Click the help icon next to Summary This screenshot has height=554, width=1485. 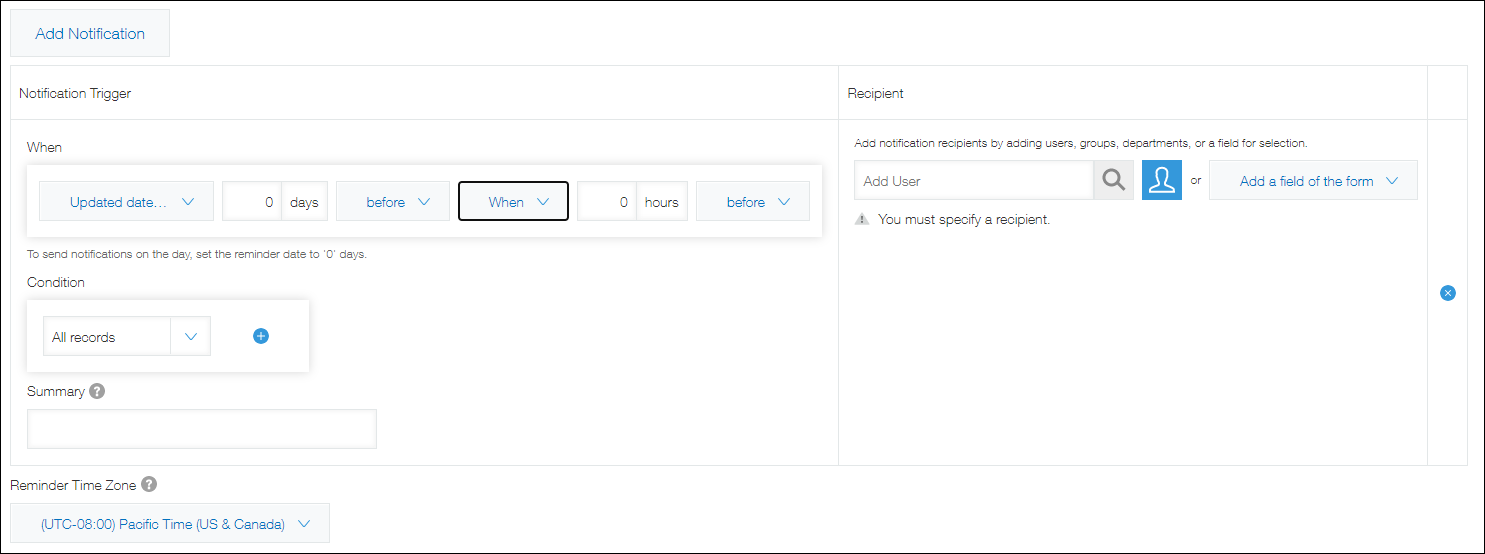(x=97, y=391)
